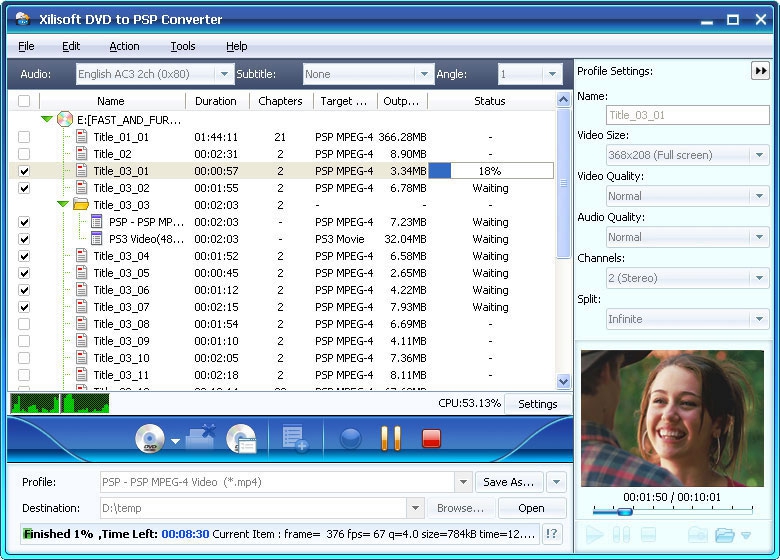Click the remove item toolbar icon
This screenshot has height=560, width=780.
200,436
